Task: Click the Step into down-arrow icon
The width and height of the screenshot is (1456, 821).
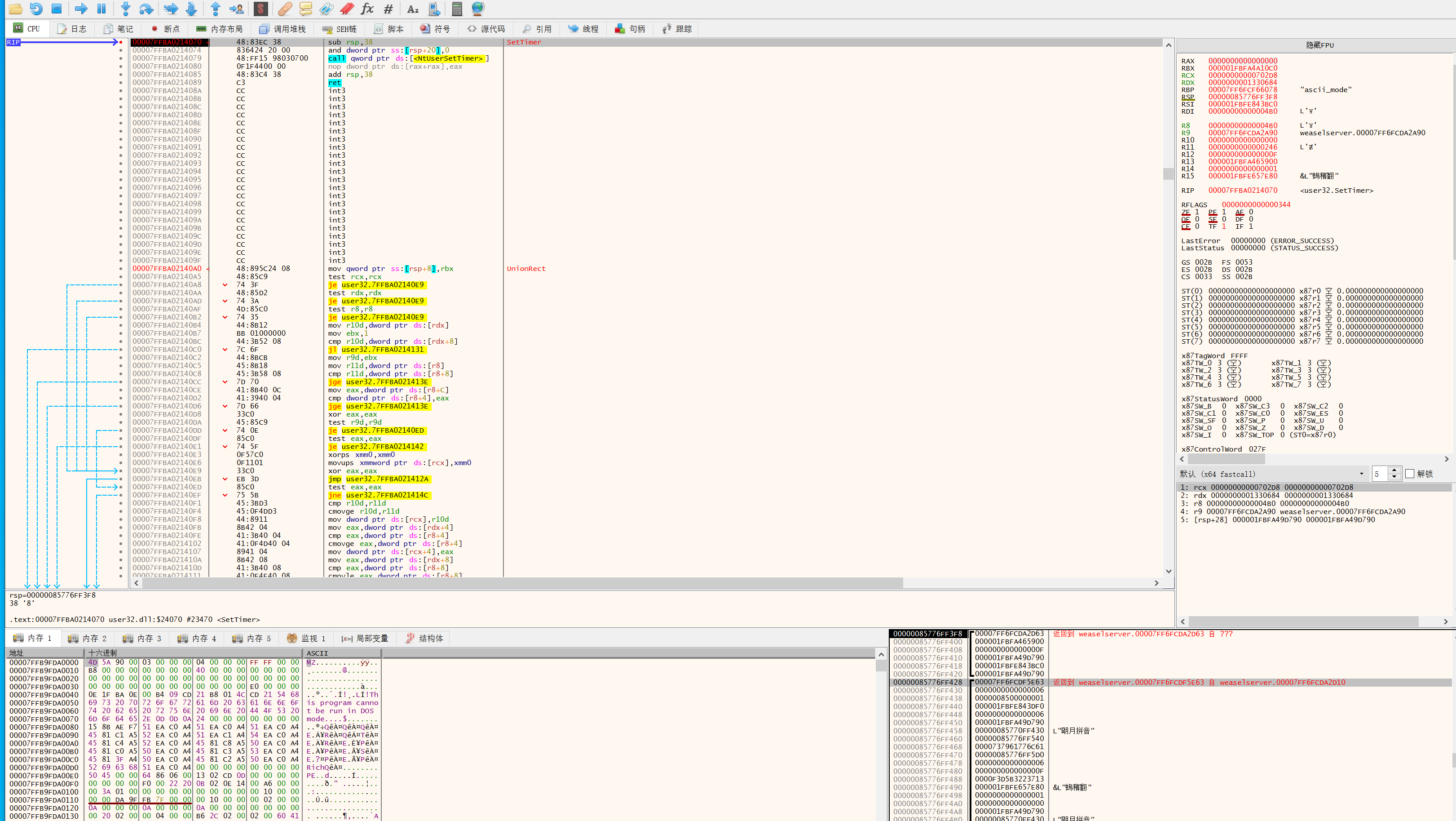Action: [x=125, y=9]
